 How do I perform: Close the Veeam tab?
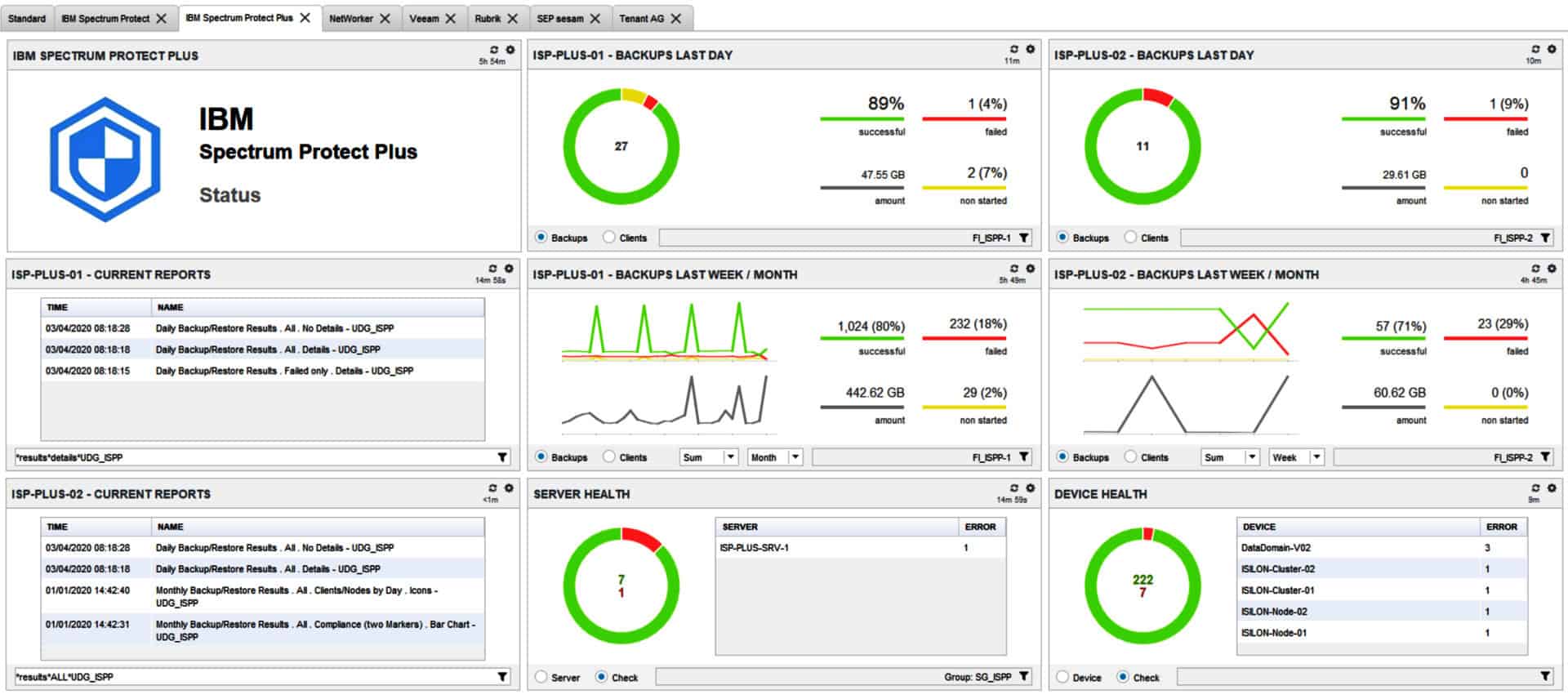click(x=450, y=18)
